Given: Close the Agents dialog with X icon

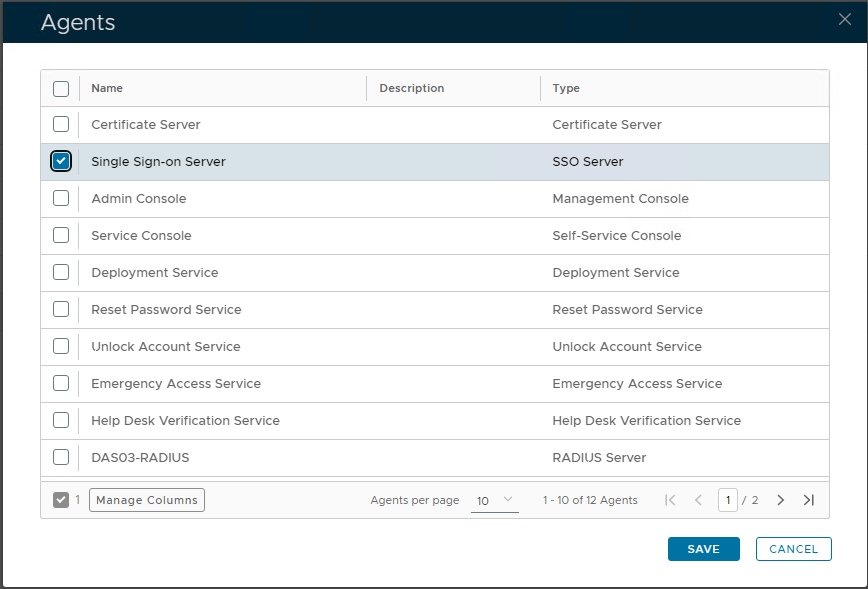Looking at the screenshot, I should 845,20.
